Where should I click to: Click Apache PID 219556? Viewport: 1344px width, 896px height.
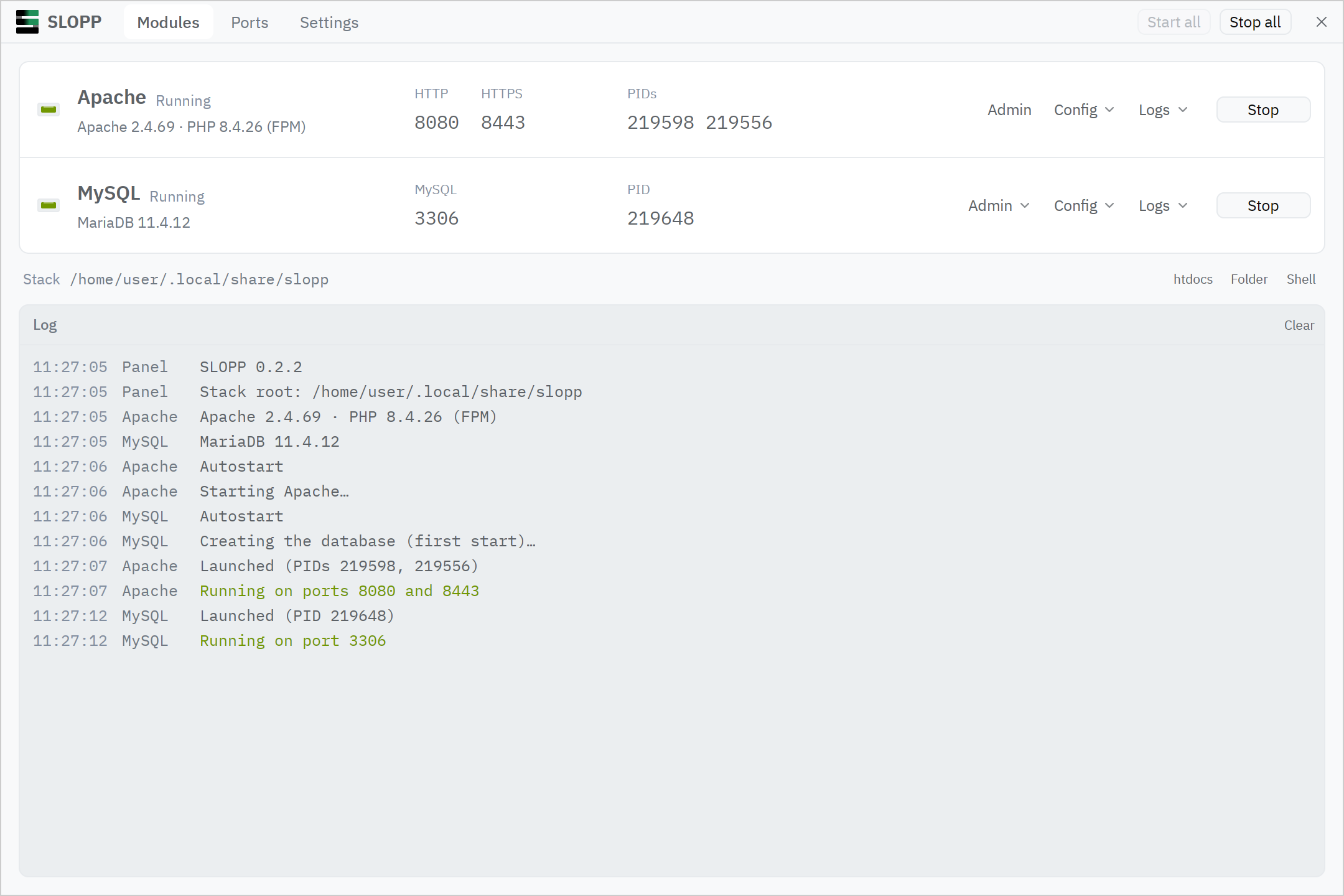(739, 122)
